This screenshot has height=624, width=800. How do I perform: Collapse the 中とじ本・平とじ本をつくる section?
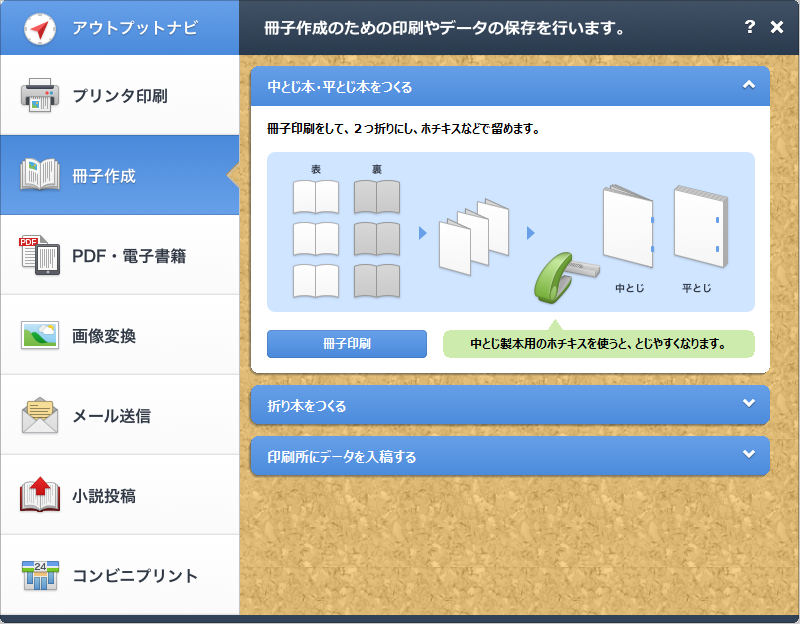pyautogui.click(x=747, y=86)
